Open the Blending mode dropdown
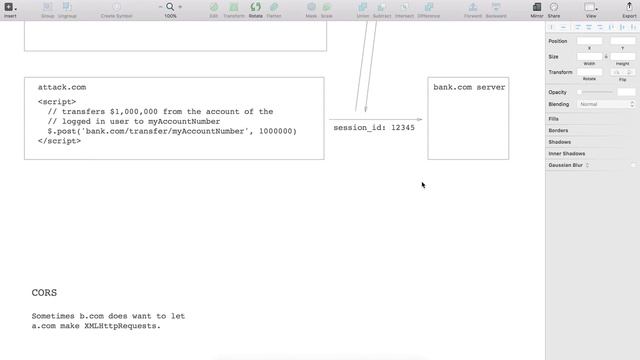Viewport: 640px width, 360px height. click(x=606, y=104)
